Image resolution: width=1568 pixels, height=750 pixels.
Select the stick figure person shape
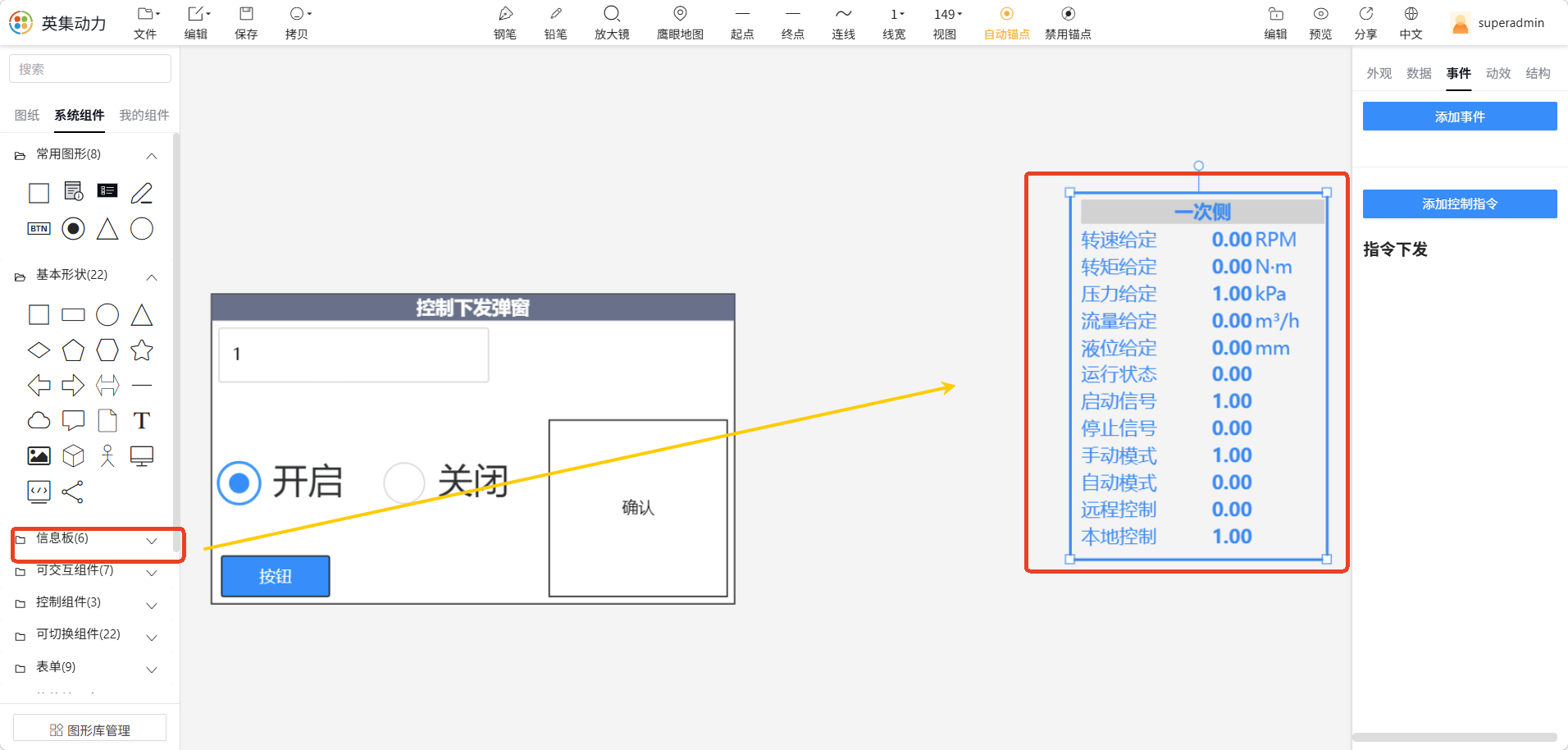pos(107,455)
